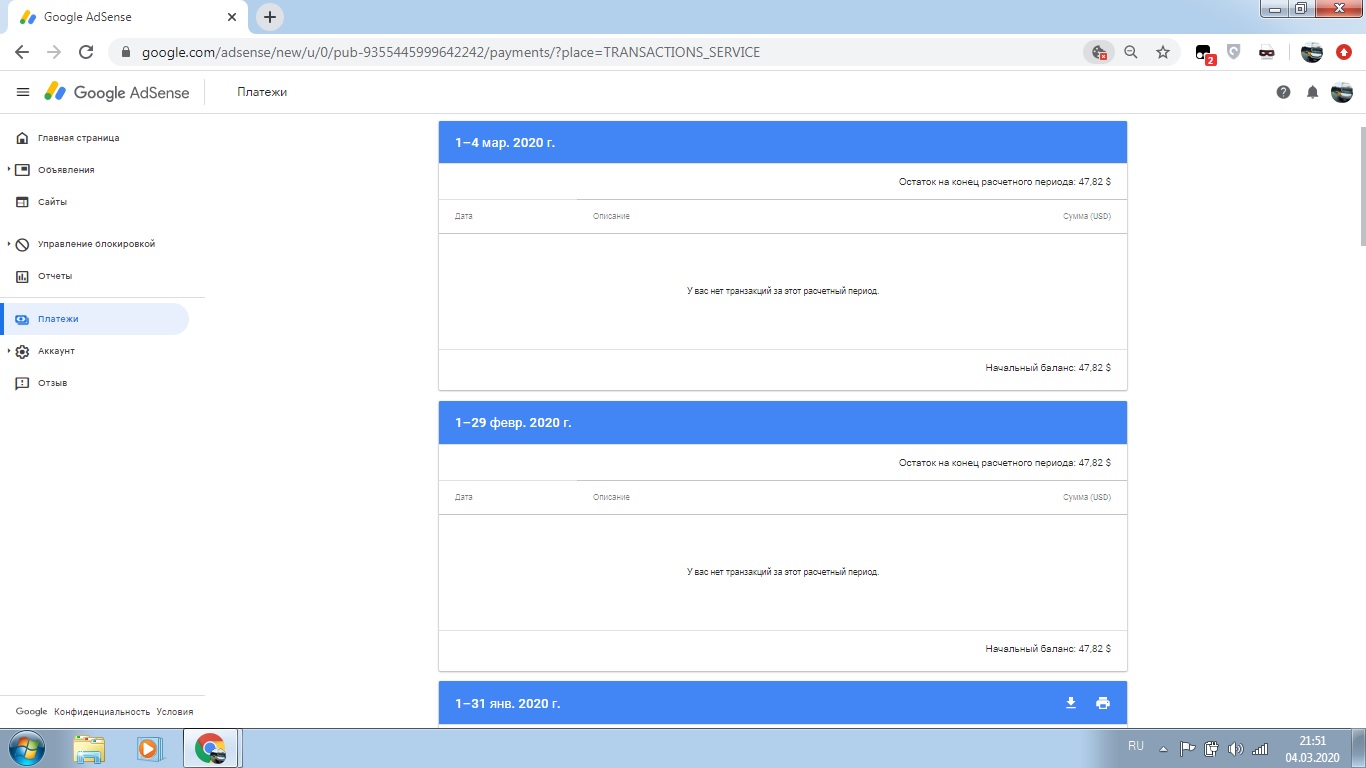Download the January 2020 statement
Viewport: 1366px width, 768px height.
1071,703
